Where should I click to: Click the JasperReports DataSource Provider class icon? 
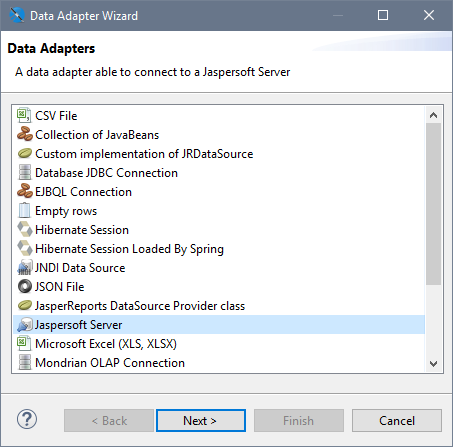24,306
